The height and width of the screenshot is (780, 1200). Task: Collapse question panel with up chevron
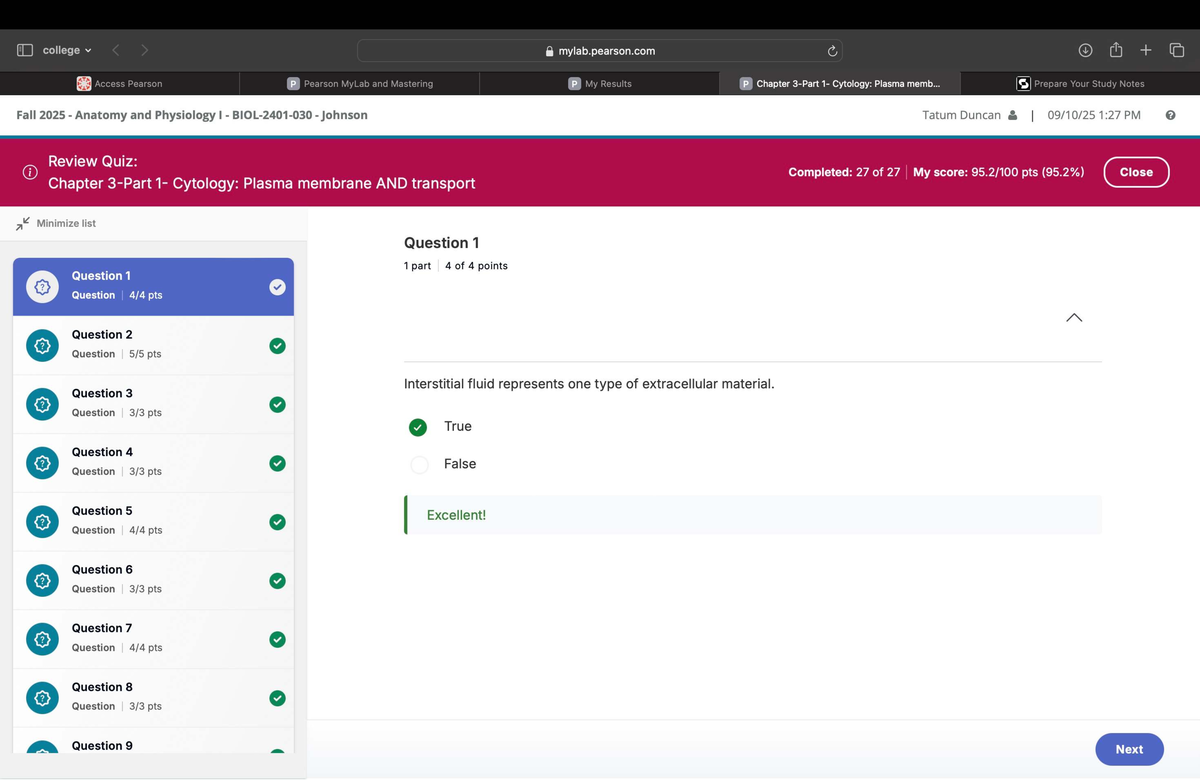click(1073, 318)
